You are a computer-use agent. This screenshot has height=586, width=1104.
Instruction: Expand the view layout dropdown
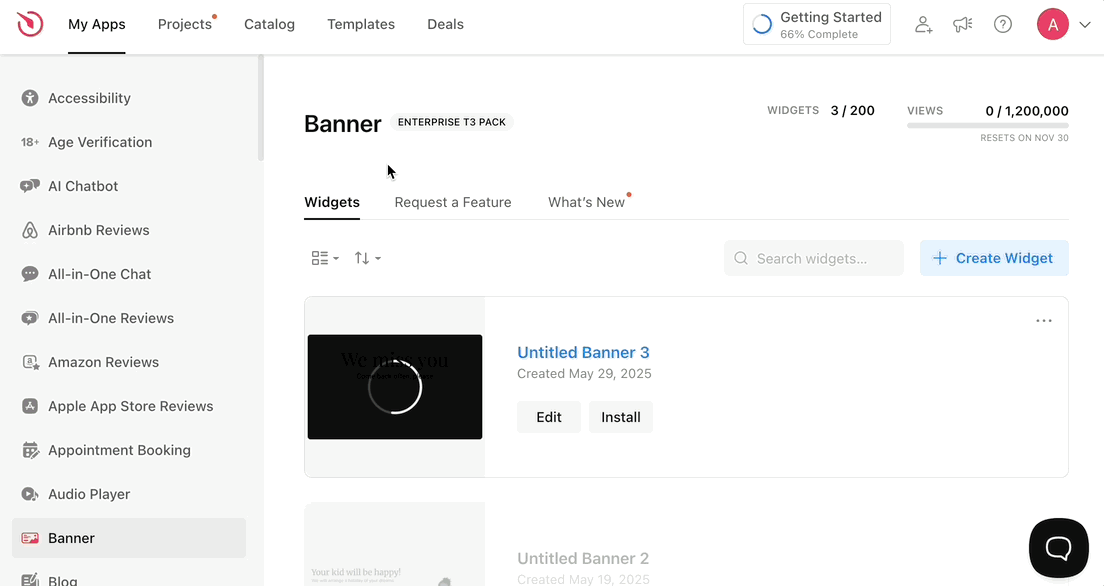(x=325, y=258)
